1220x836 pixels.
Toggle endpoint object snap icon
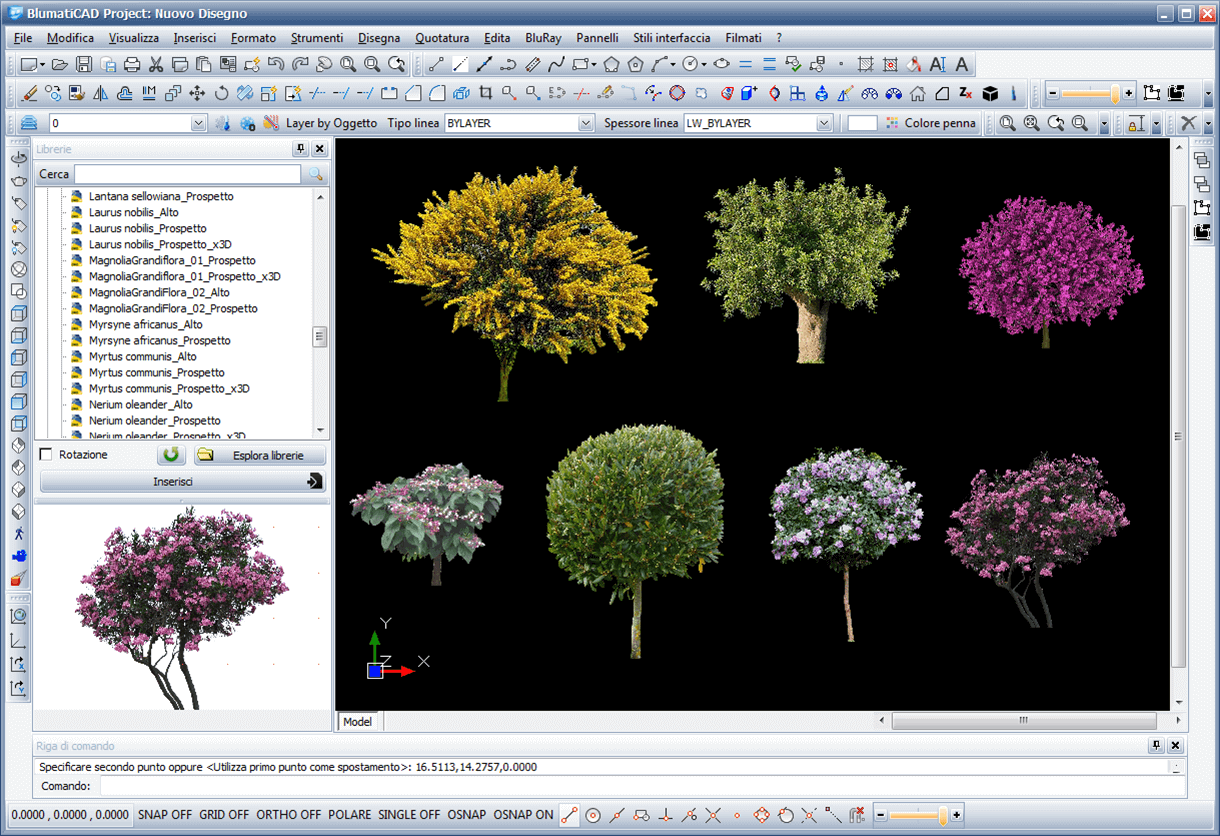pos(570,815)
